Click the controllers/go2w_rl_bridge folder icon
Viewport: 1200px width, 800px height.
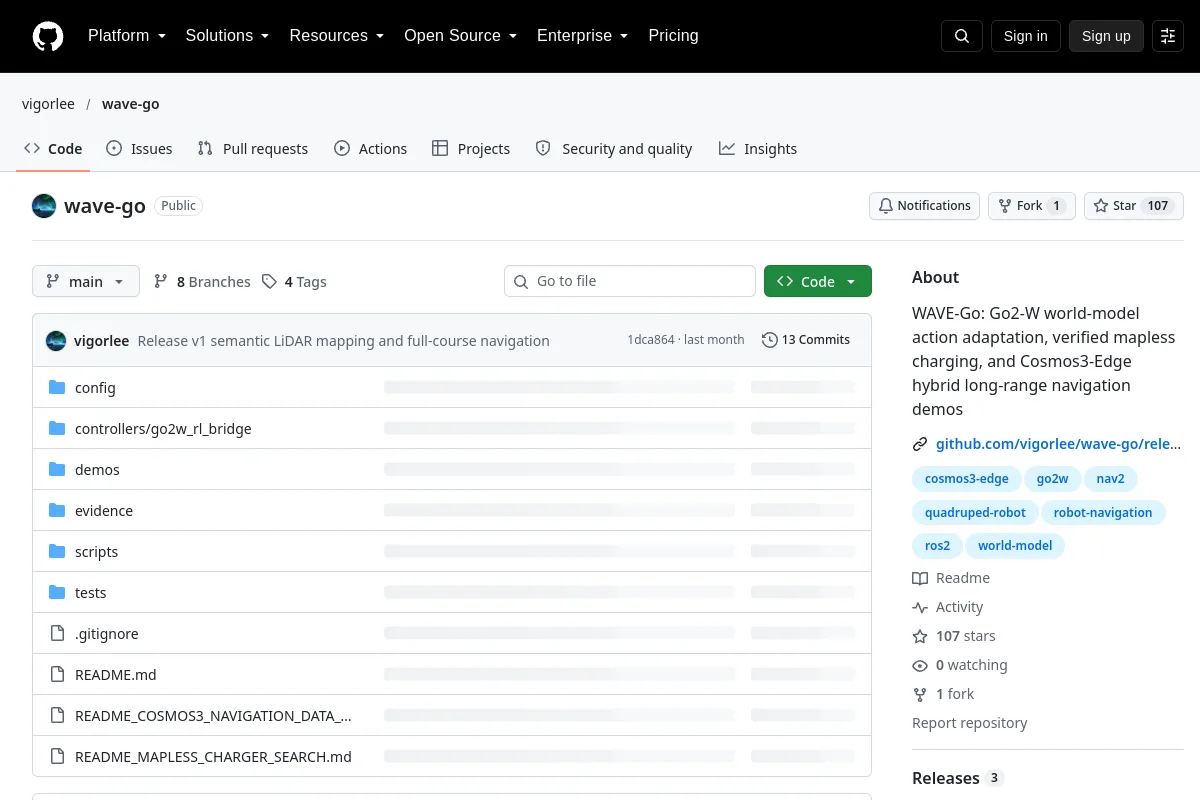[57, 429]
